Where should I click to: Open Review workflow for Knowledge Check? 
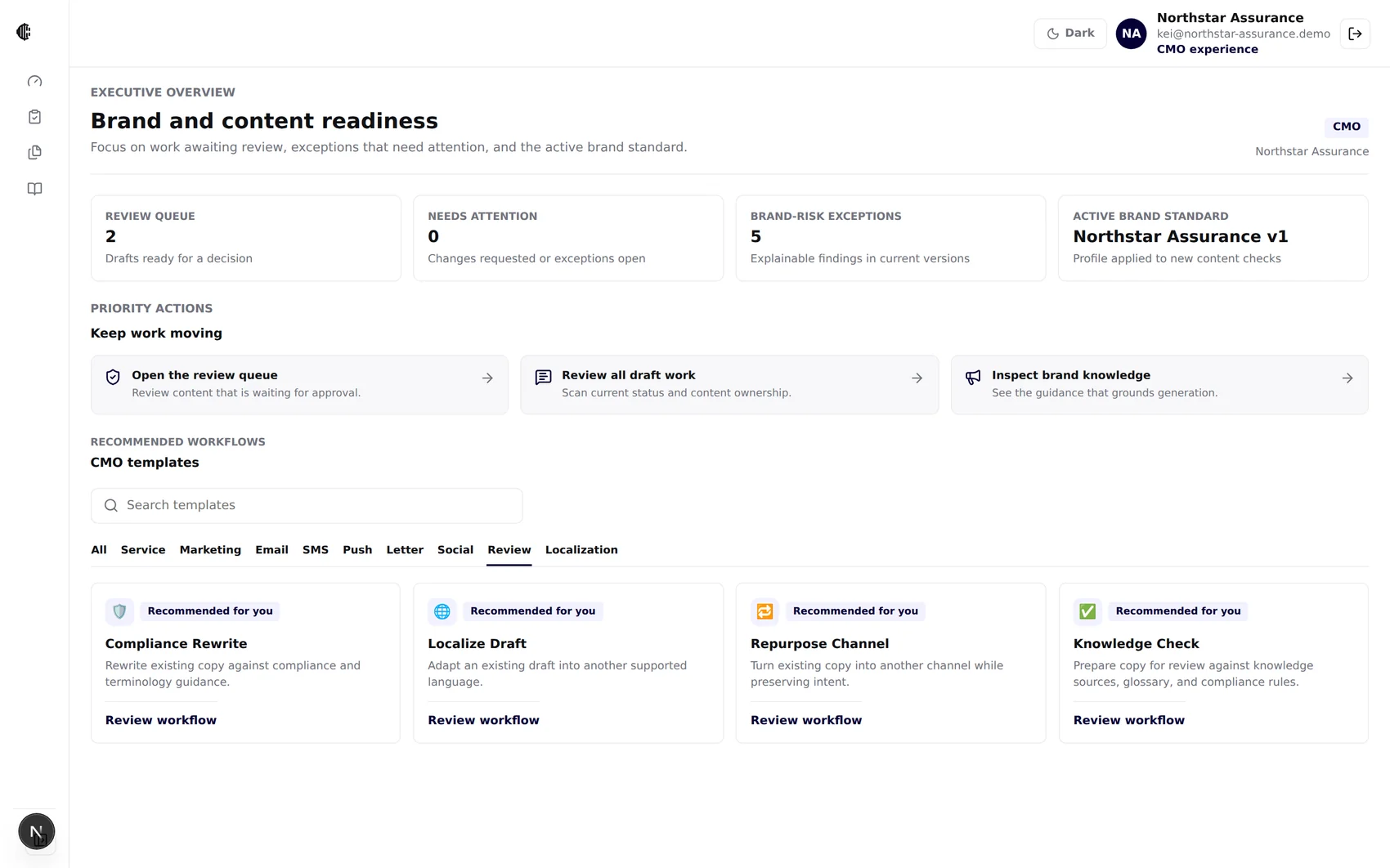tap(1129, 720)
